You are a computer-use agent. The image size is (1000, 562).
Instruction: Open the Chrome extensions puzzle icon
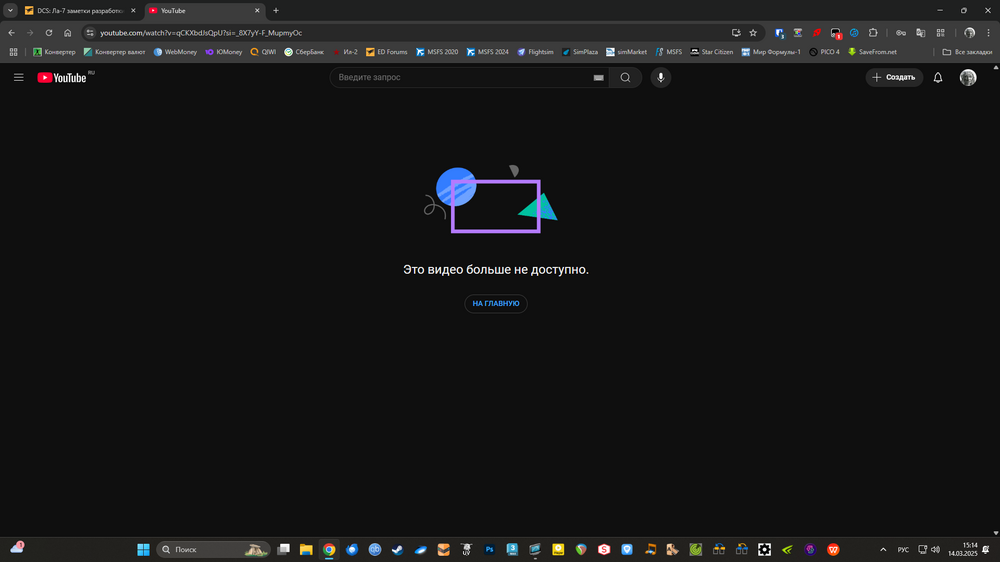coord(873,33)
